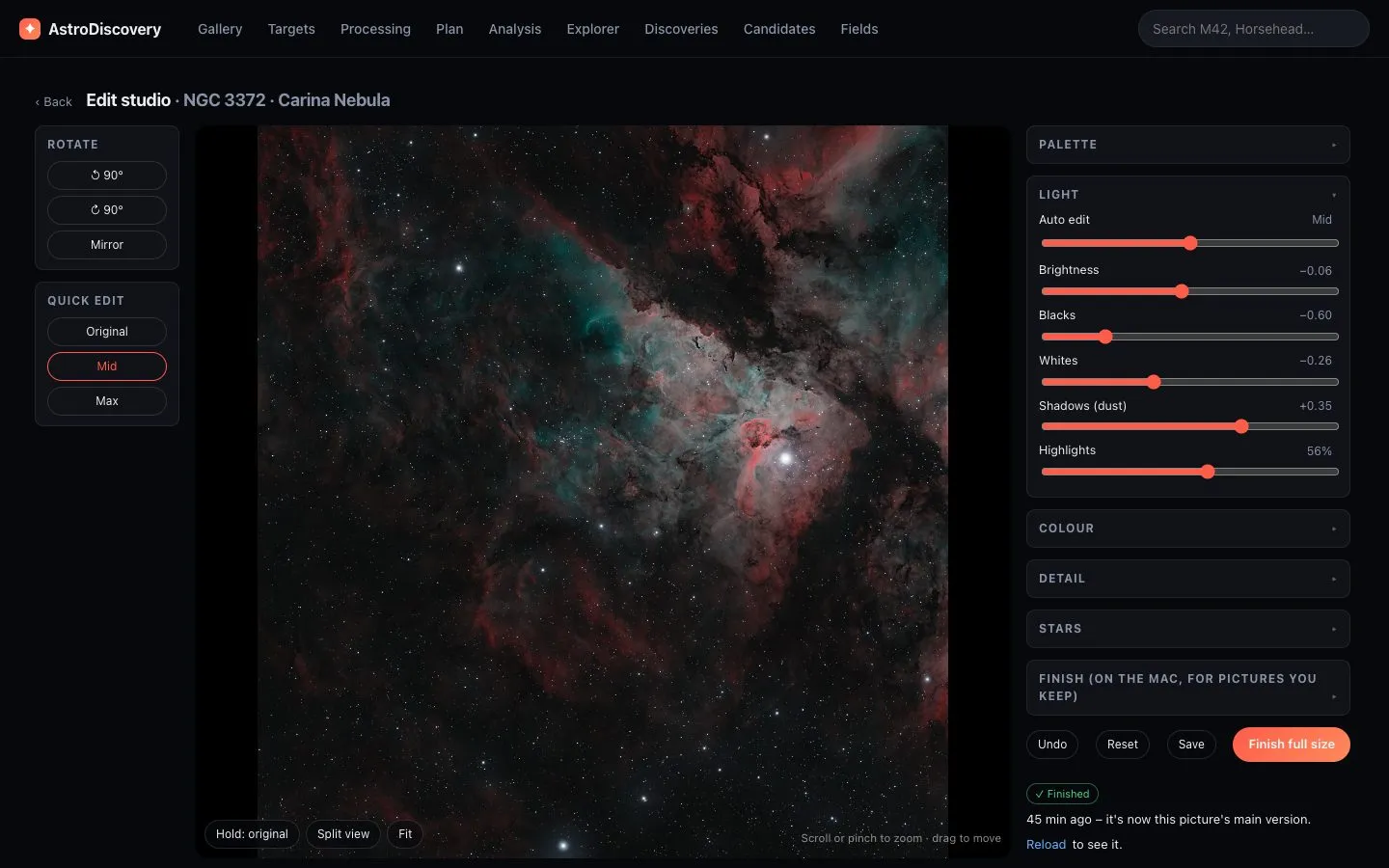Expand the Stars panel
The image size is (1389, 868).
pyautogui.click(x=1187, y=629)
